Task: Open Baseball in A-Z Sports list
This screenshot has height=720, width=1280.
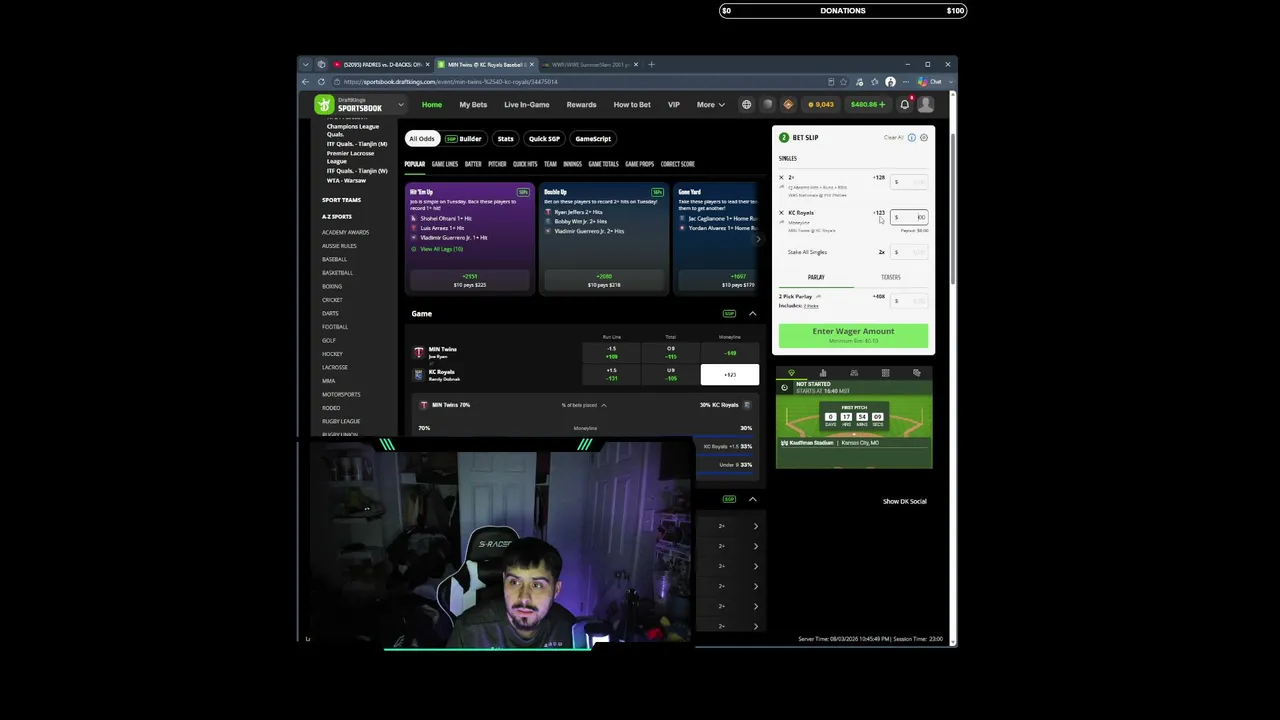Action: tap(335, 260)
